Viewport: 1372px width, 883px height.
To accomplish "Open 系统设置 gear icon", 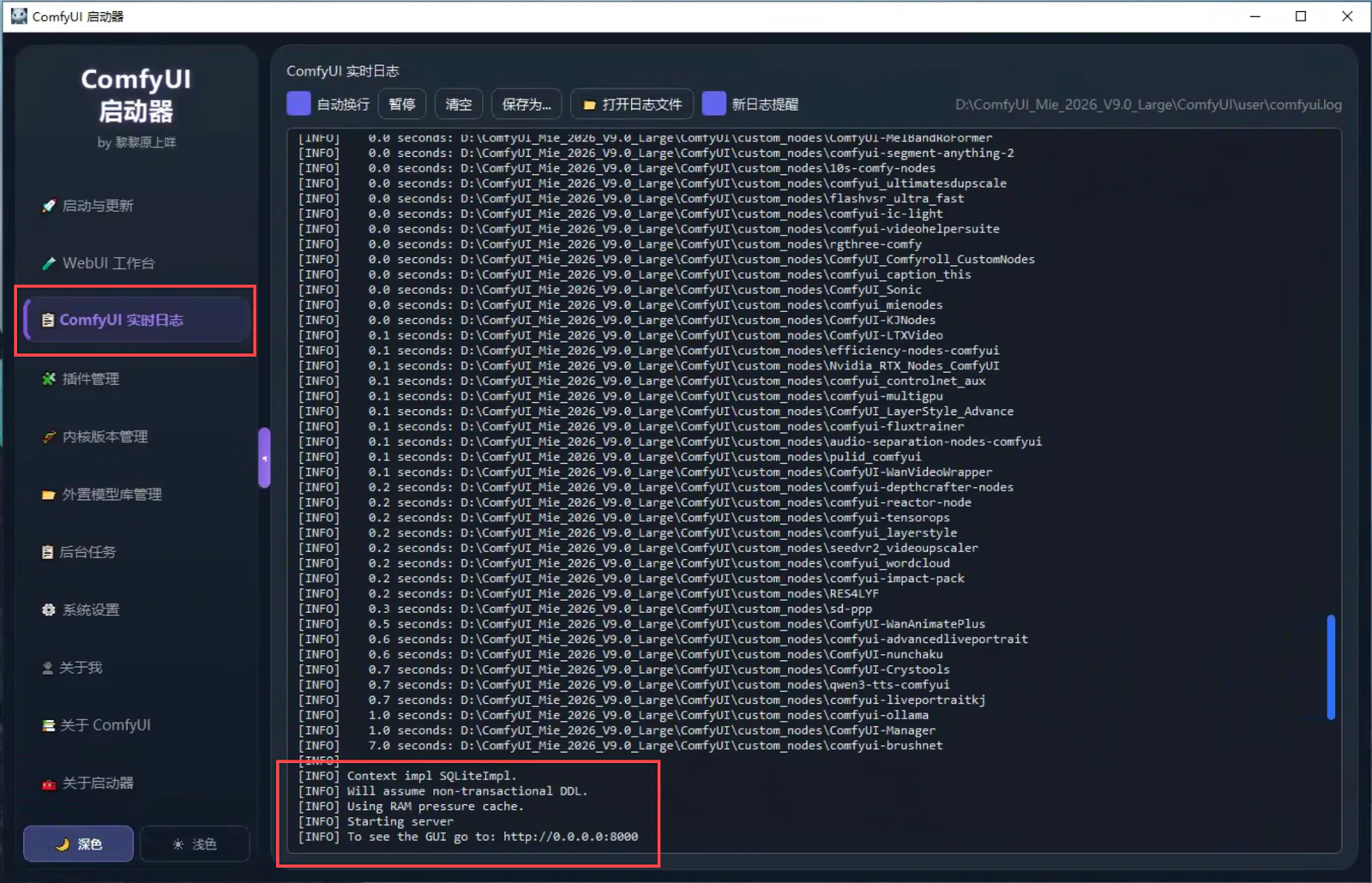I will tap(49, 610).
